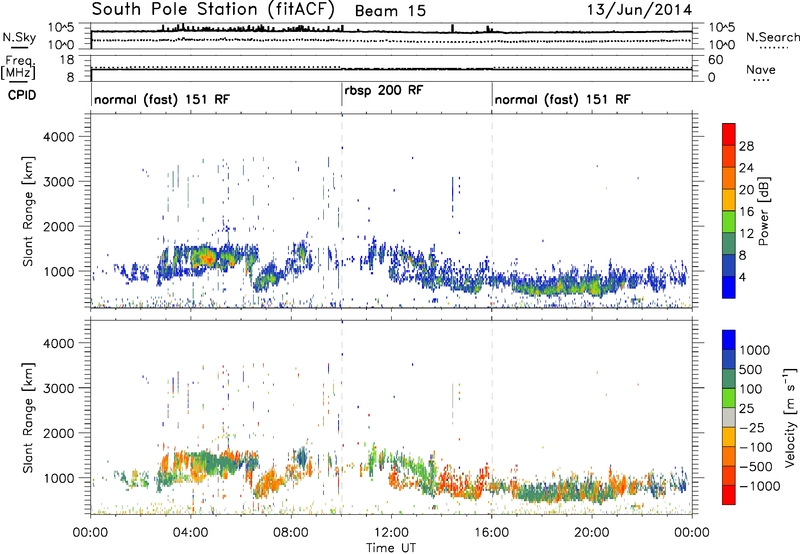Click the "-1000" tick on Velocity color bar
Image resolution: width=800 pixels, height=554 pixels.
(760, 486)
